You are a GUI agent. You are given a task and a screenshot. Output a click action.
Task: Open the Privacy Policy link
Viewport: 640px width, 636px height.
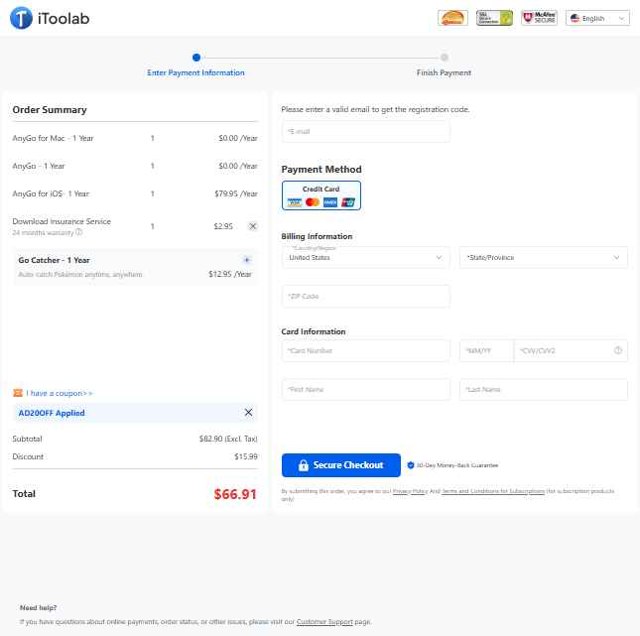[x=410, y=491]
